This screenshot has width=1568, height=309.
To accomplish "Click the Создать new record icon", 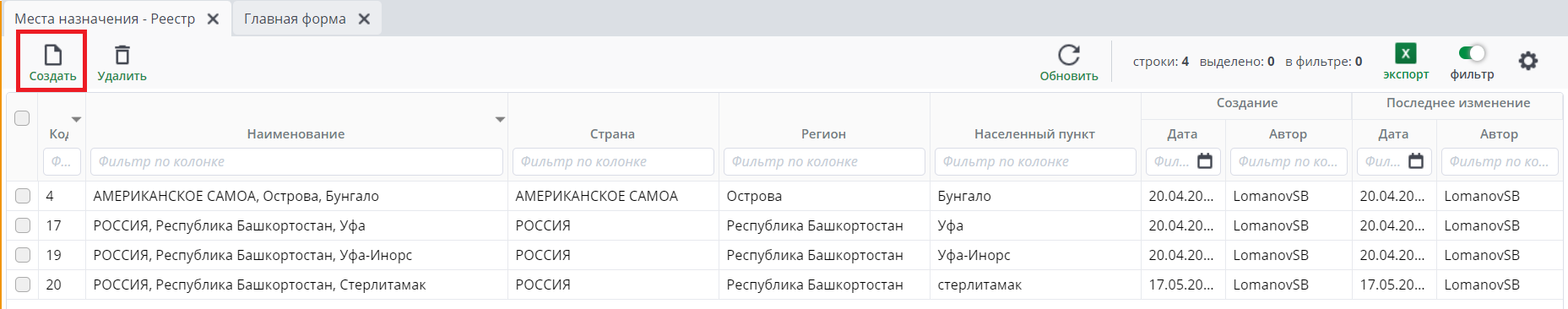I will 52,56.
